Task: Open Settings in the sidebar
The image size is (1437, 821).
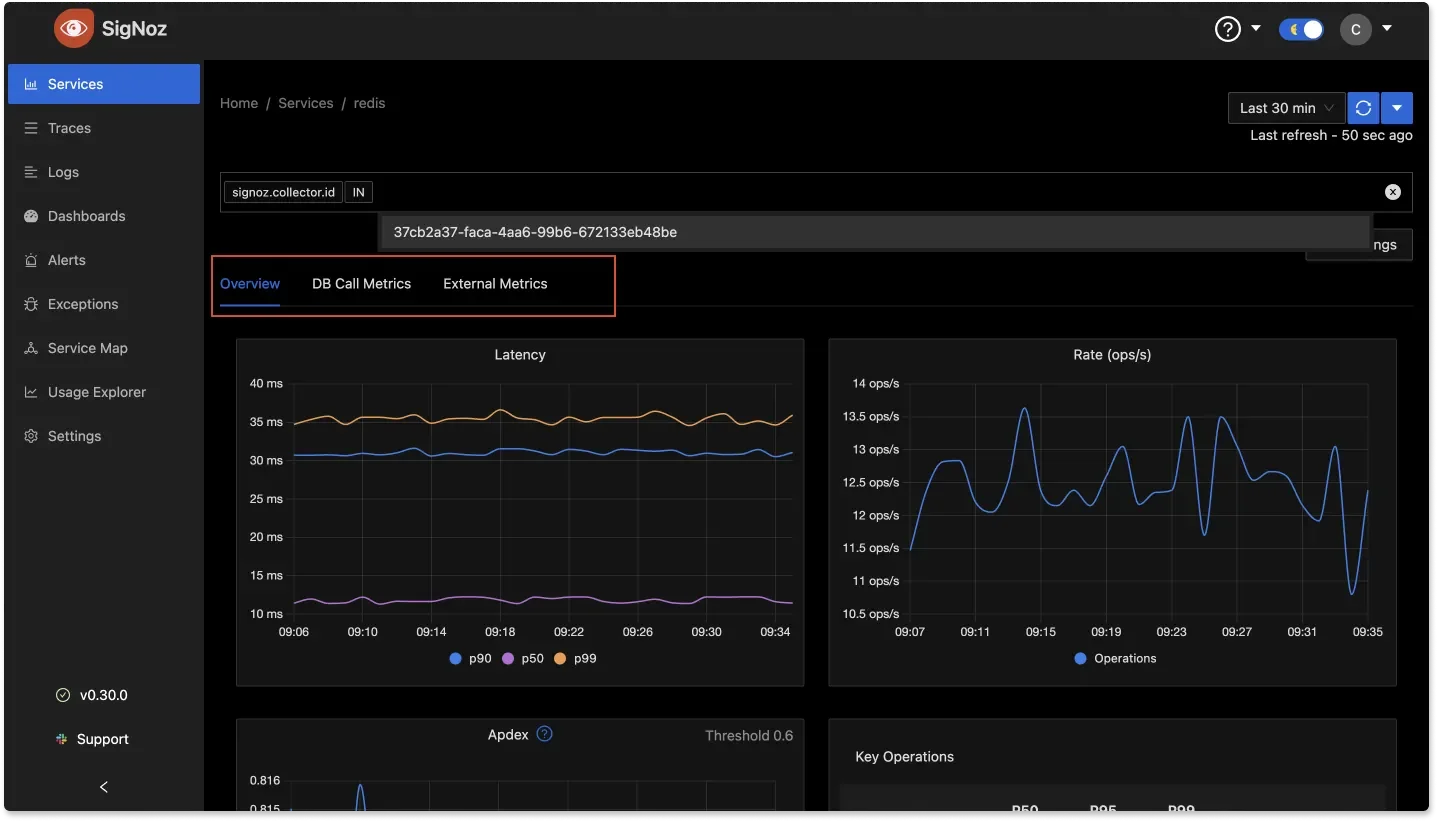Action: tap(104, 436)
